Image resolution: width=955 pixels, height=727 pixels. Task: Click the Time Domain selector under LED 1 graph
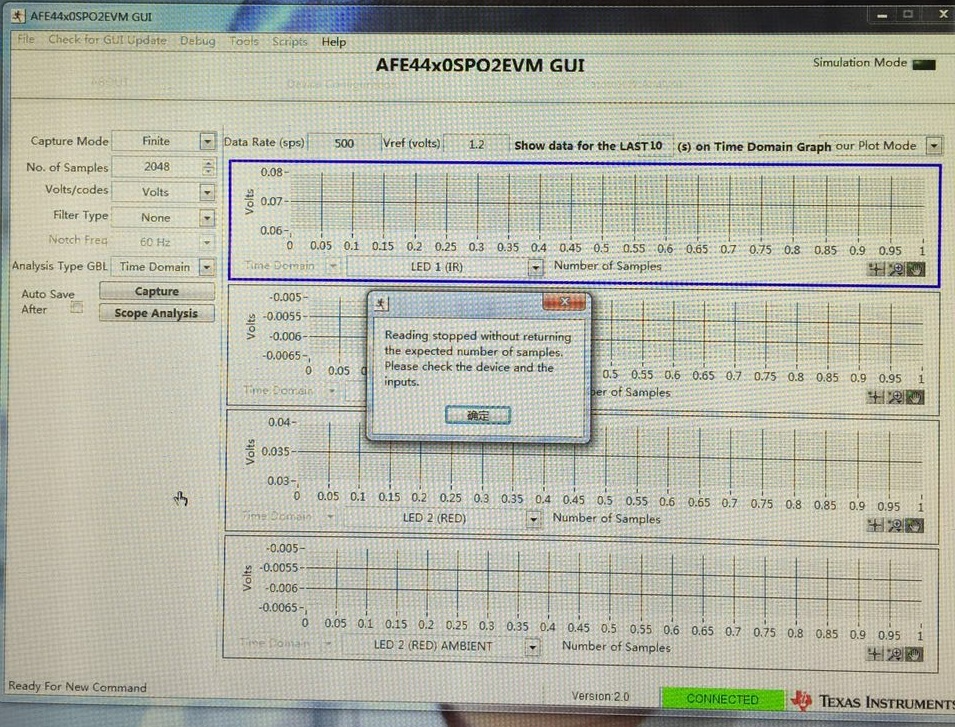291,265
